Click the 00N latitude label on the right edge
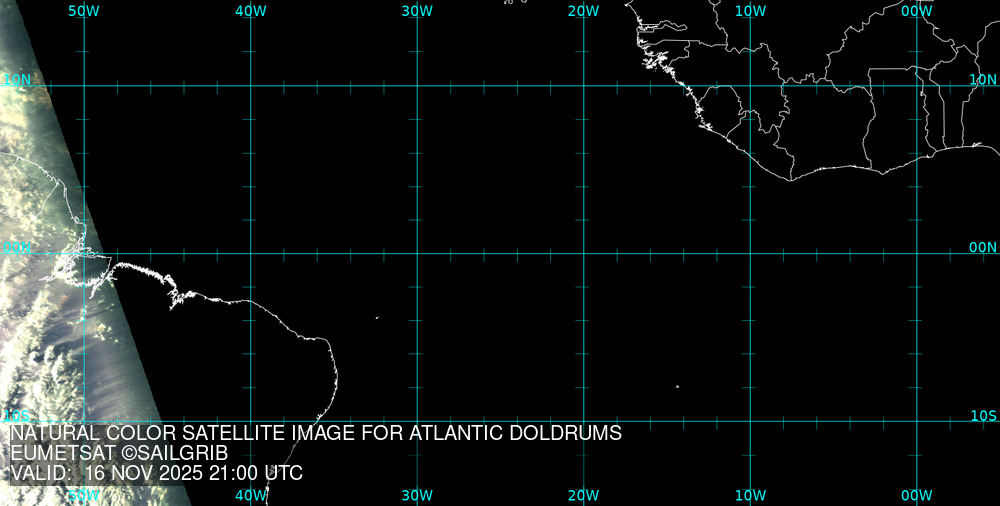Image resolution: width=1000 pixels, height=506 pixels. (x=983, y=247)
